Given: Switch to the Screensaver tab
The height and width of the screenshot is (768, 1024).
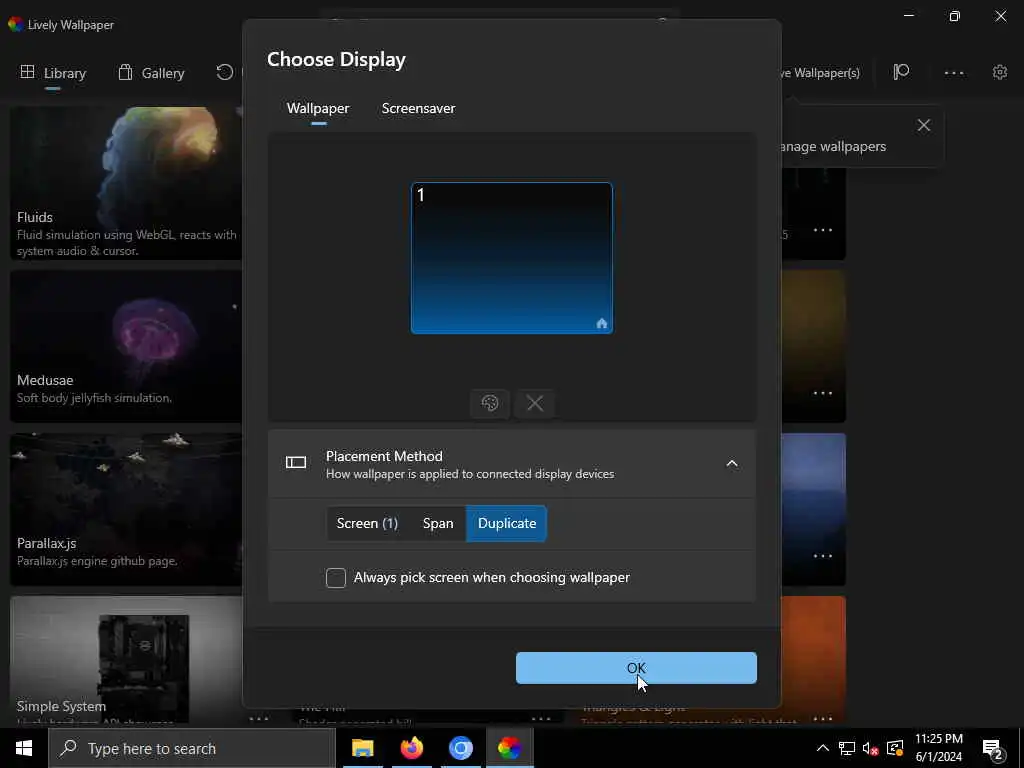Looking at the screenshot, I should click(418, 108).
